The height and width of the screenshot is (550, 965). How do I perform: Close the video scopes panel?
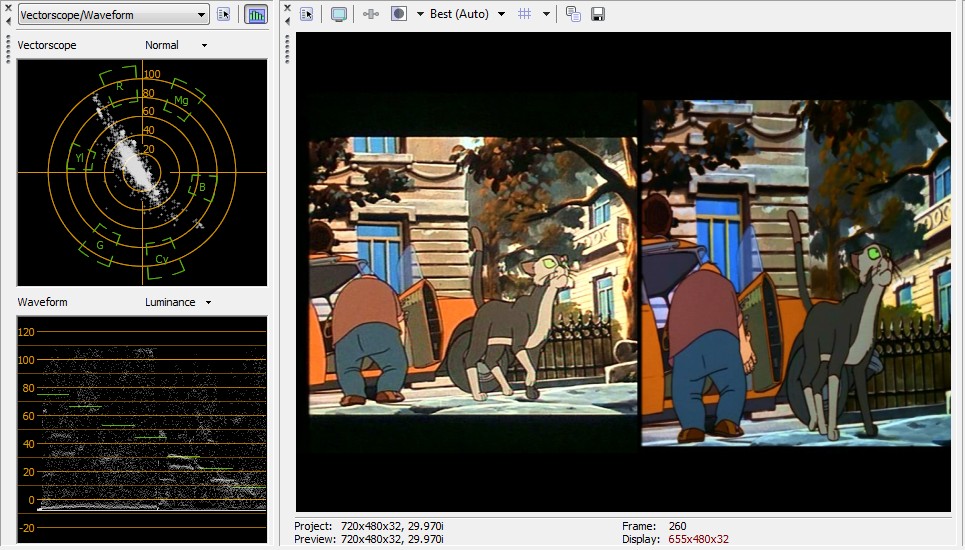tap(8, 8)
